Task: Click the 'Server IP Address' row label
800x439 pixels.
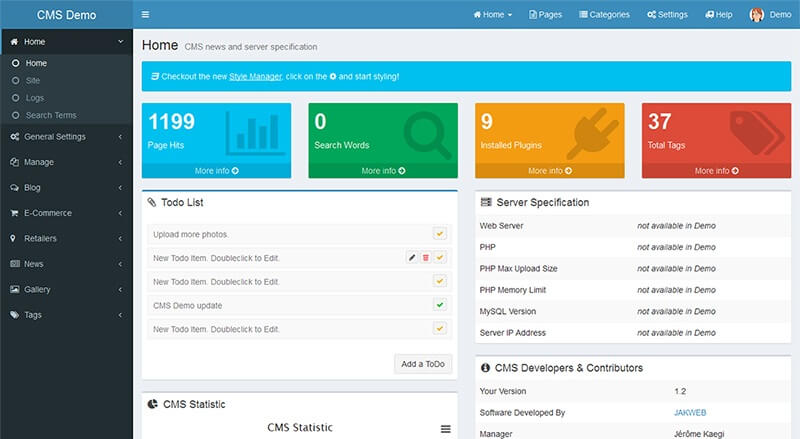Action: click(x=513, y=333)
